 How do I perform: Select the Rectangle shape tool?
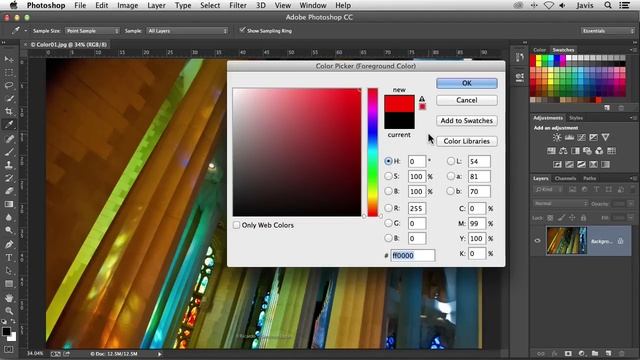pos(9,284)
